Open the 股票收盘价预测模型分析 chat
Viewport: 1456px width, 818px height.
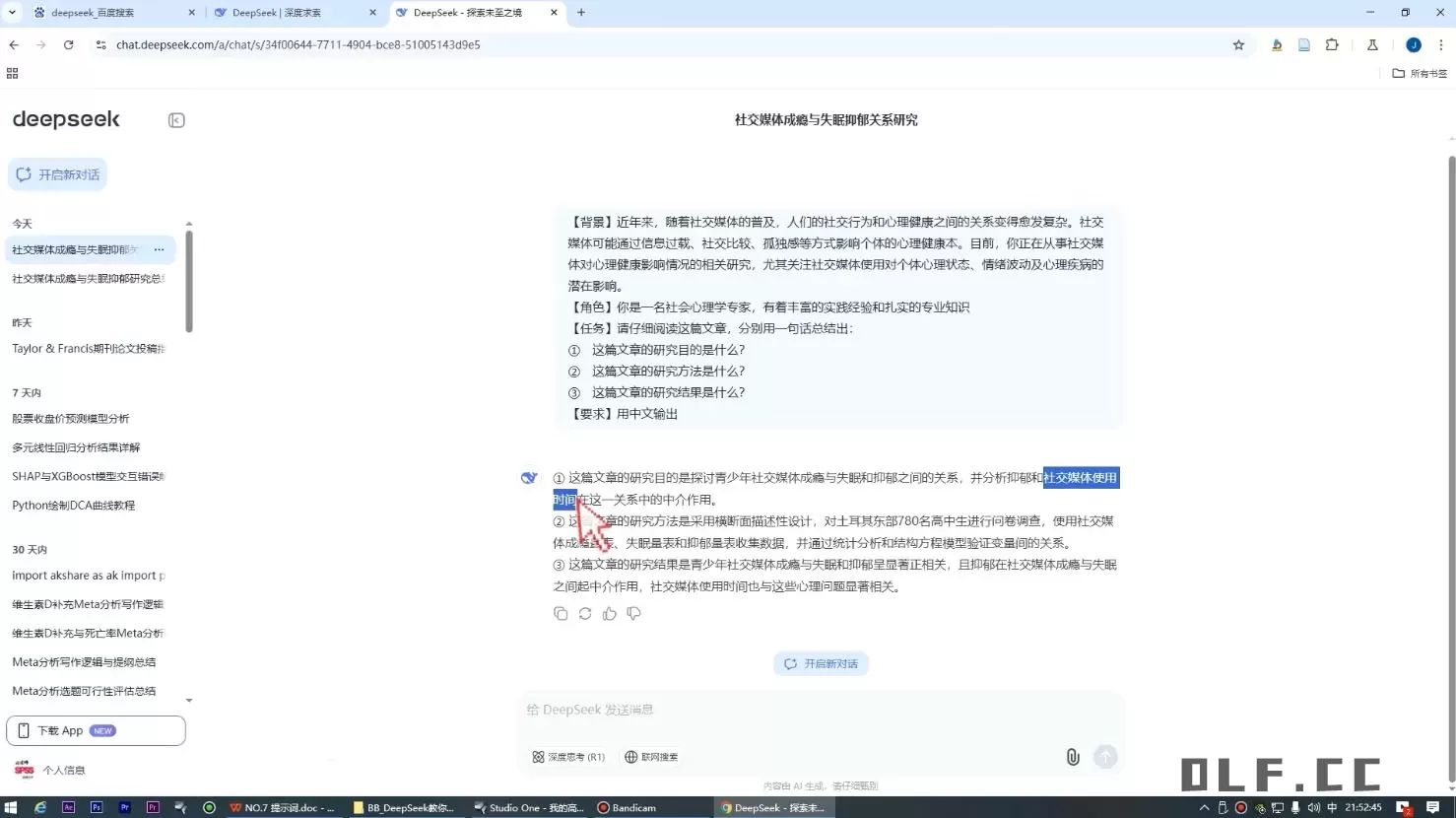pos(71,419)
